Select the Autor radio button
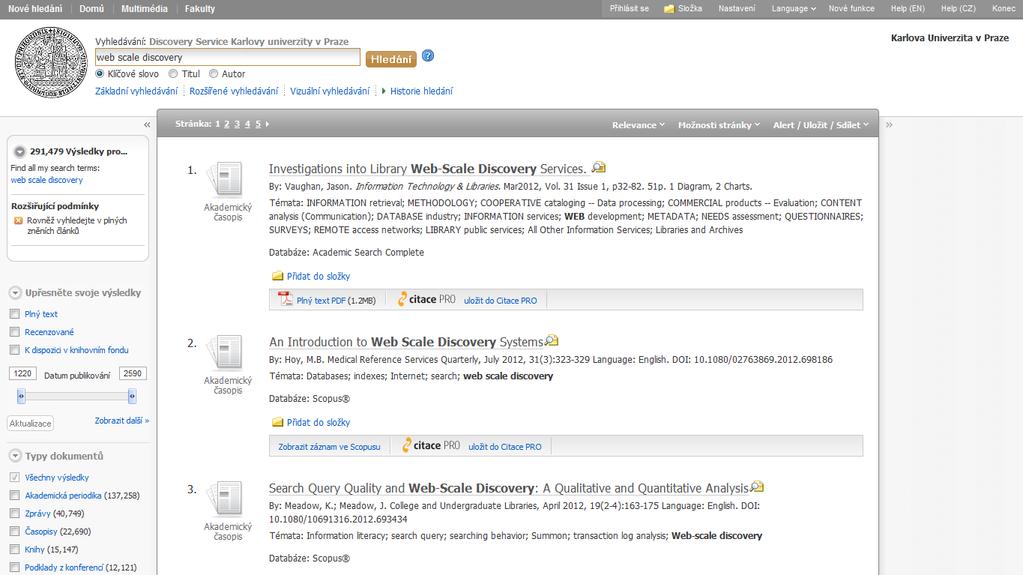 click(213, 74)
